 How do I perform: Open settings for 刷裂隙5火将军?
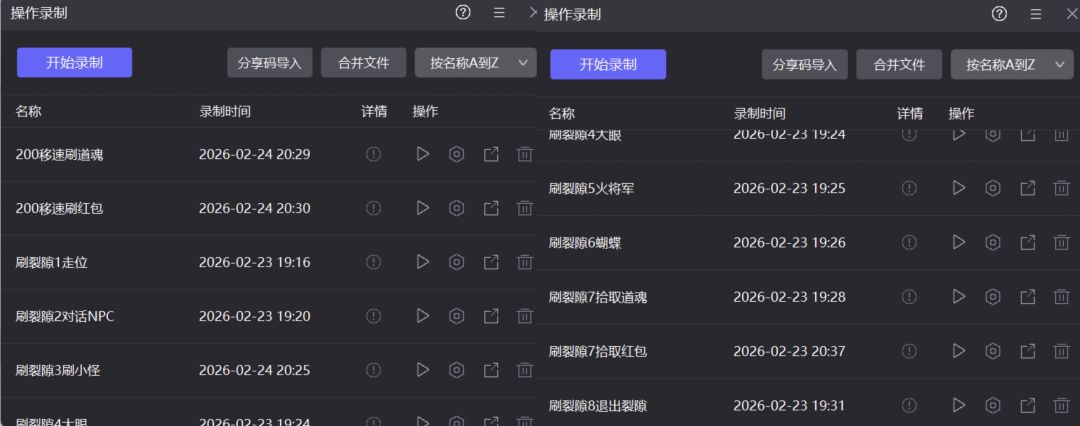[x=993, y=187]
